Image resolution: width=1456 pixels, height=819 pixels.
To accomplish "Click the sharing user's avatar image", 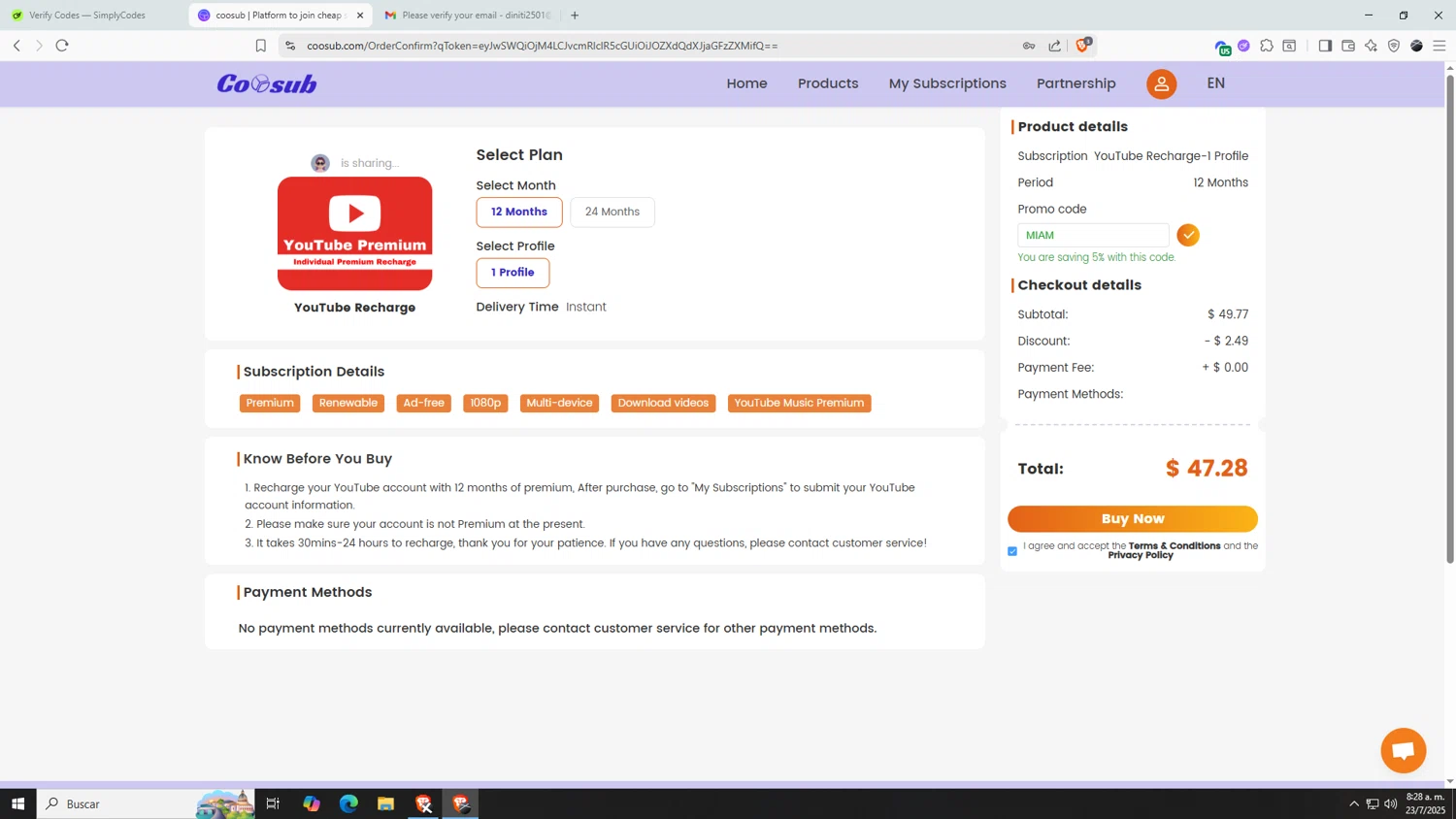I will 320,163.
